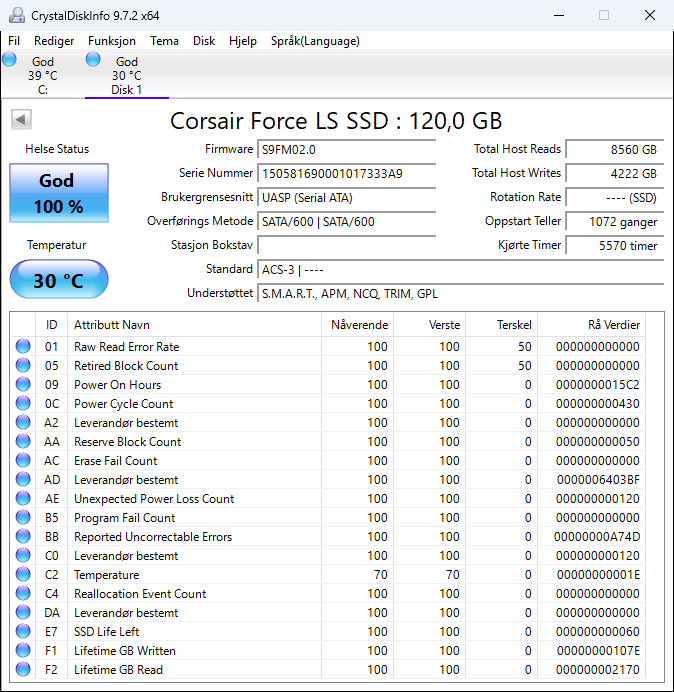Open the Disk menu
674x692 pixels.
coord(204,41)
